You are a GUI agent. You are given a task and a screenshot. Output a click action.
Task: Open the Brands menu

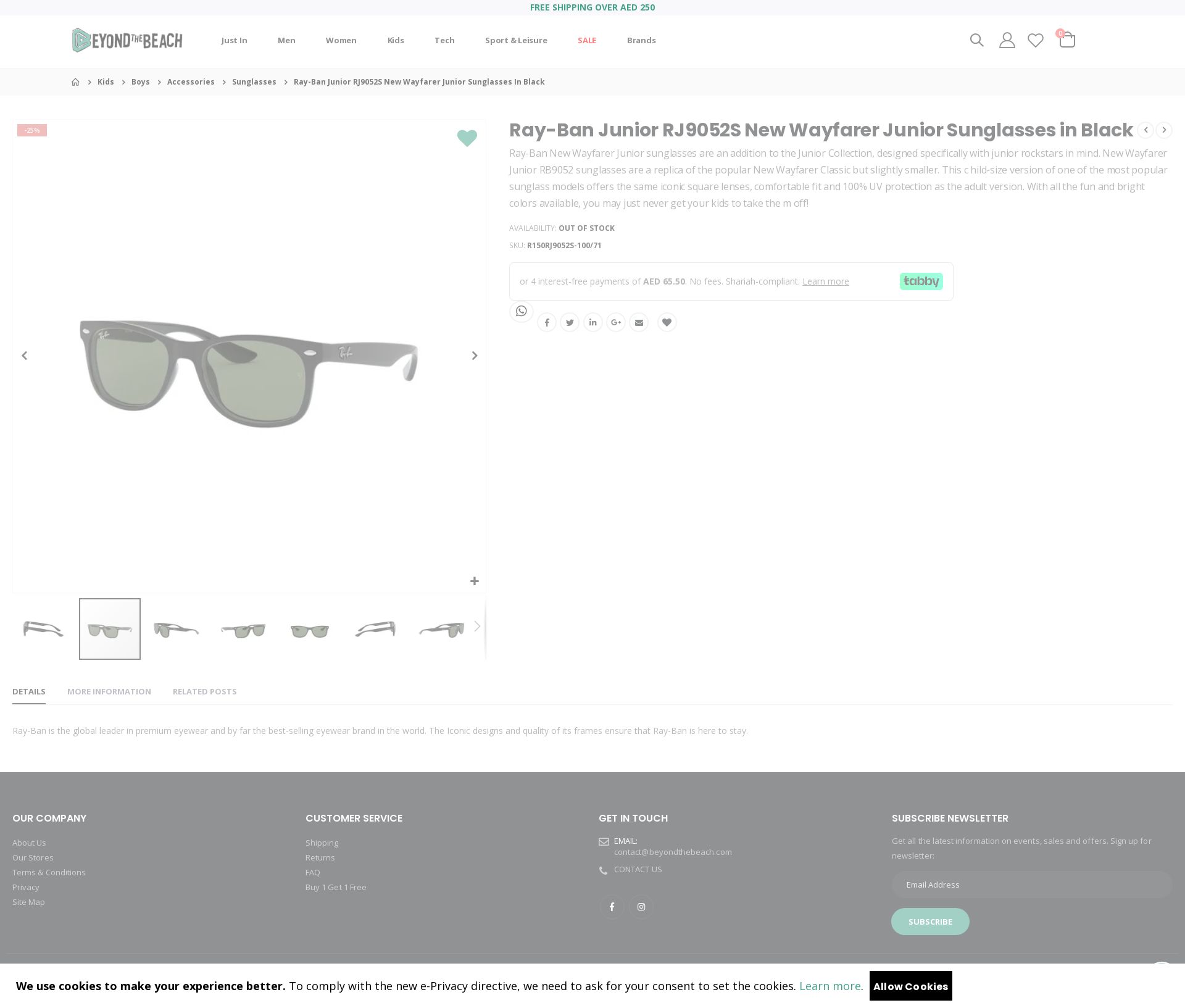[641, 40]
